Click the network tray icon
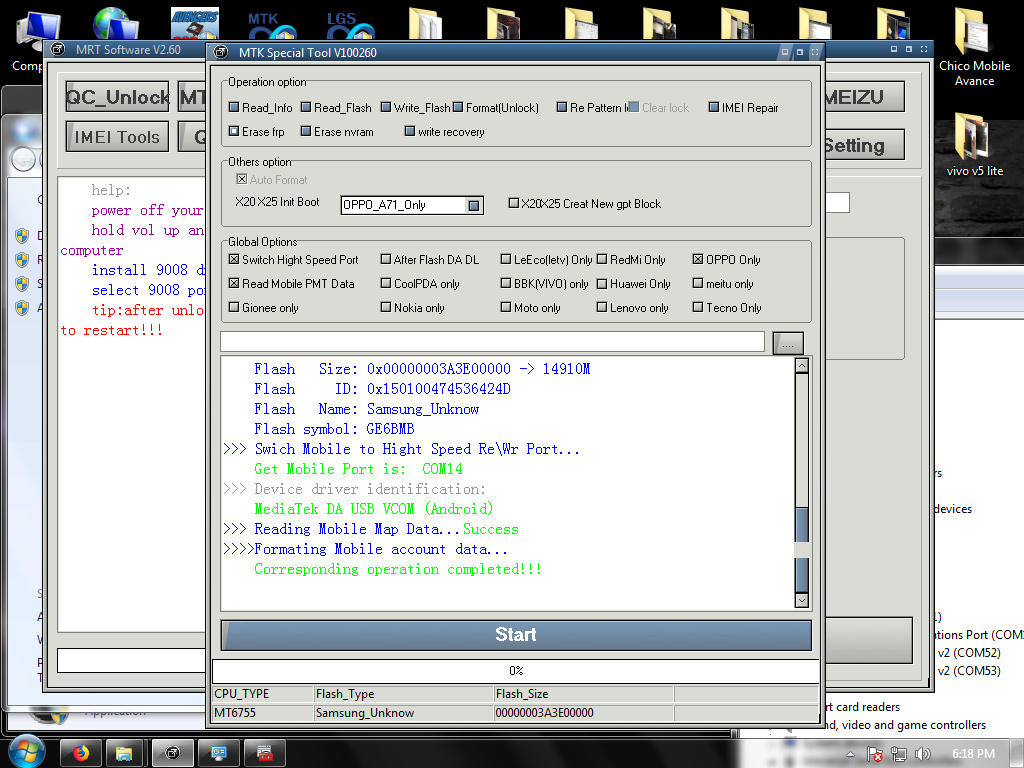The image size is (1024, 768). pyautogui.click(x=899, y=754)
